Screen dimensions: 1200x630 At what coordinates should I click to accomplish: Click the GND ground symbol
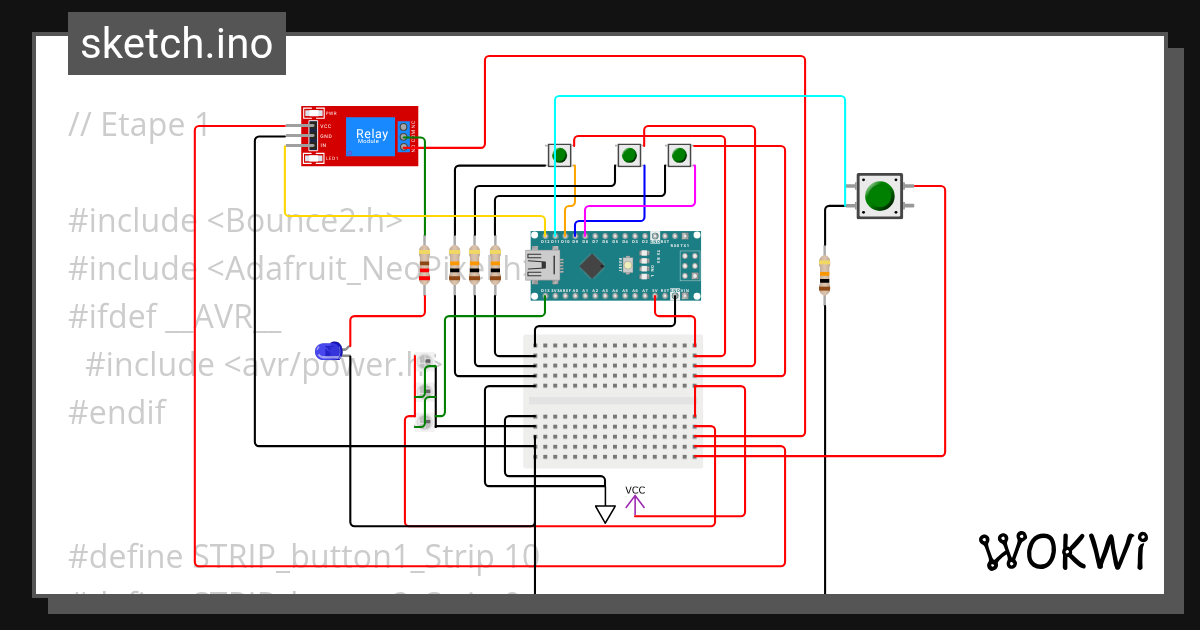(x=603, y=511)
